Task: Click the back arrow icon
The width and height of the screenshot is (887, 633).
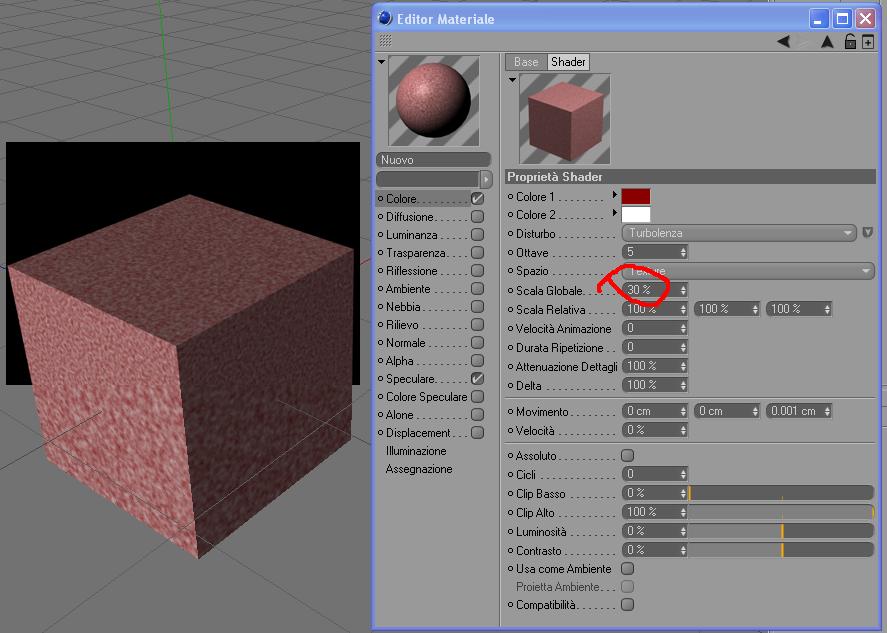Action: point(783,41)
